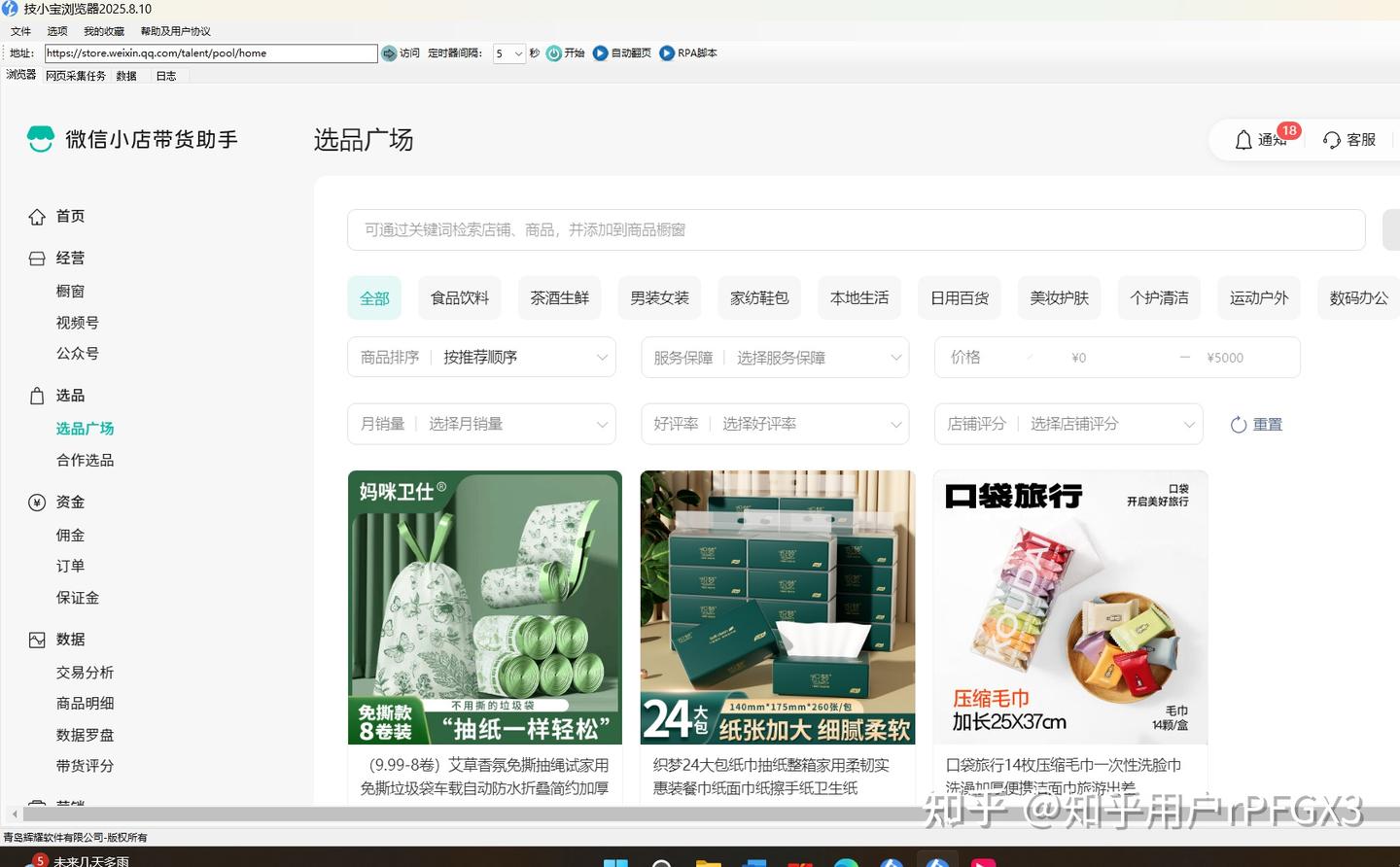
Task: Filter by the 美妆护肤 category
Action: (1060, 297)
